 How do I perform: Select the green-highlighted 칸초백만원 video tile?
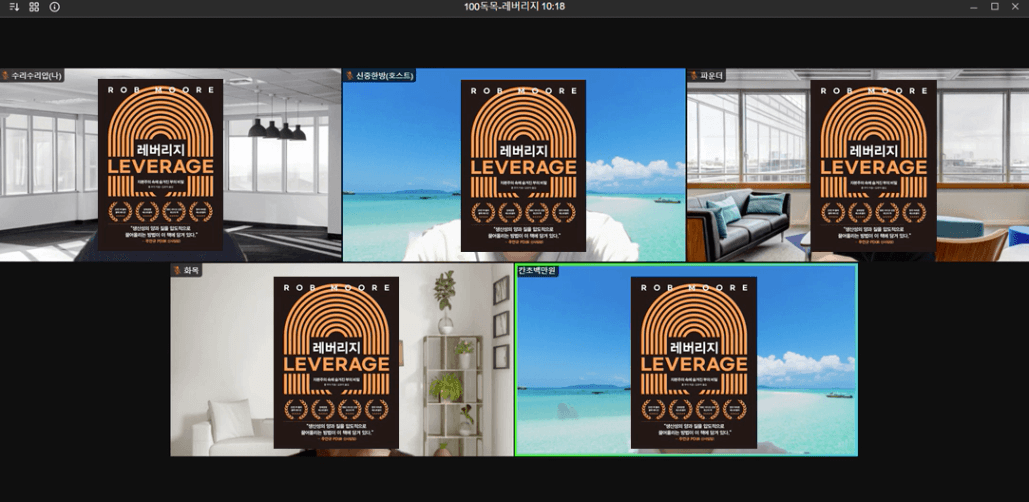pyautogui.click(x=686, y=360)
